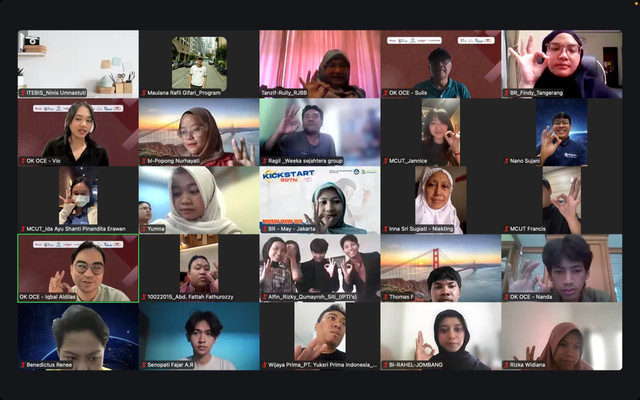Screen dimensions: 640x400
Task: Click the 'Maulana Rafii Gifari_Program' name label
Action: point(184,93)
